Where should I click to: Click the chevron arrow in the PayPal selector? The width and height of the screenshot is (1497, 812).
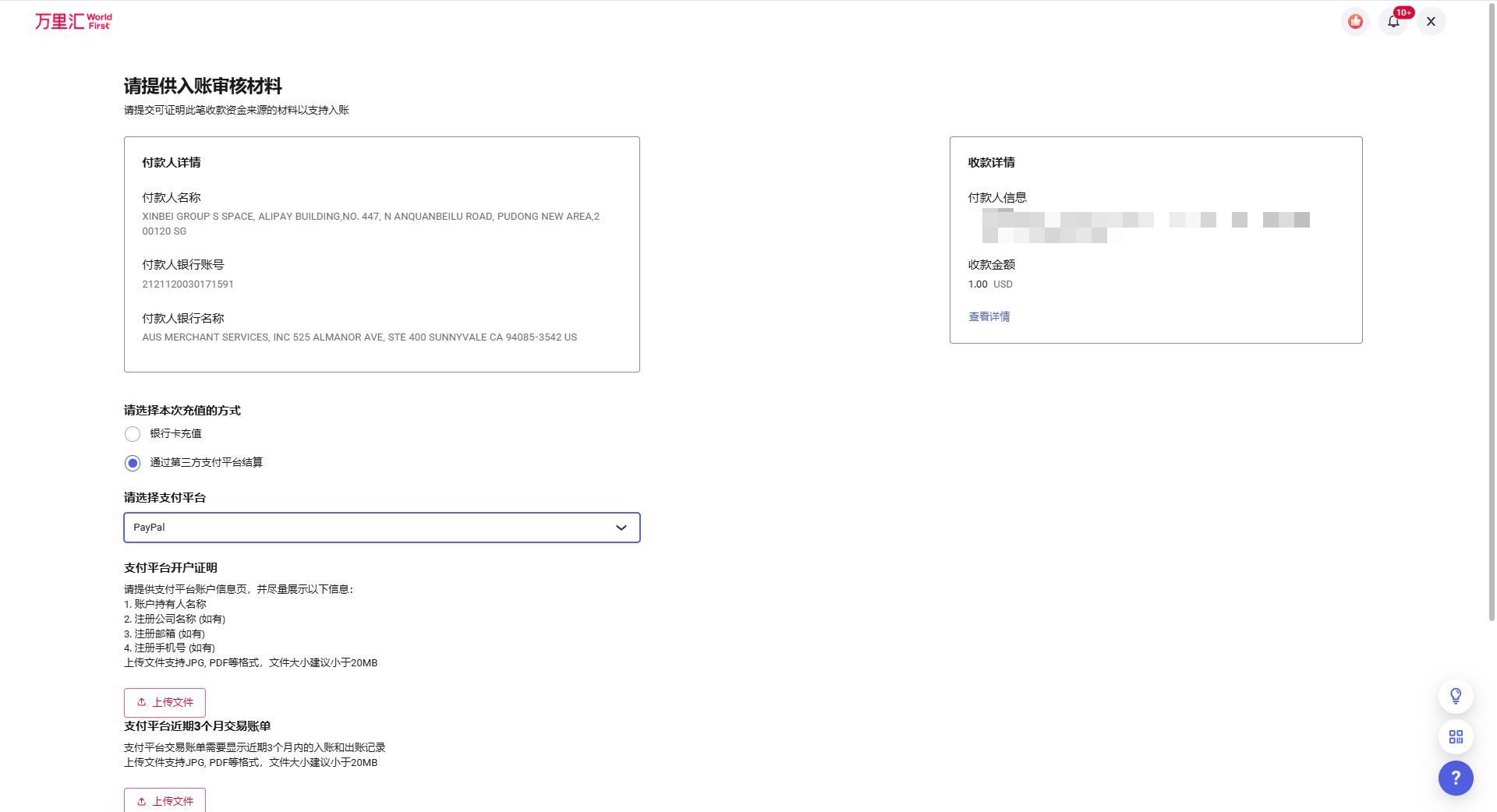tap(621, 528)
